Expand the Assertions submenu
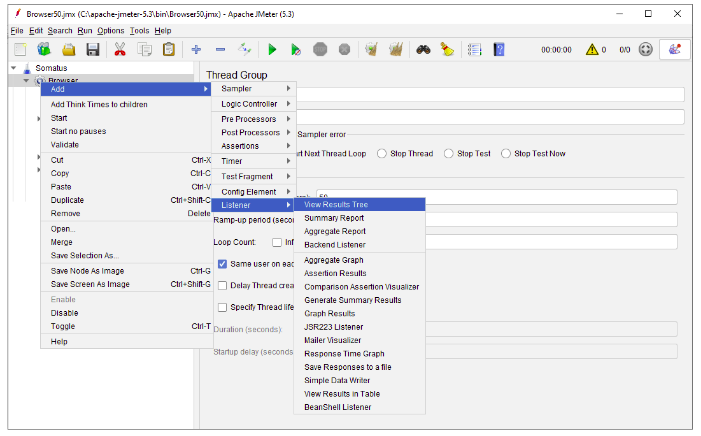This screenshot has width=701, height=436. point(253,146)
